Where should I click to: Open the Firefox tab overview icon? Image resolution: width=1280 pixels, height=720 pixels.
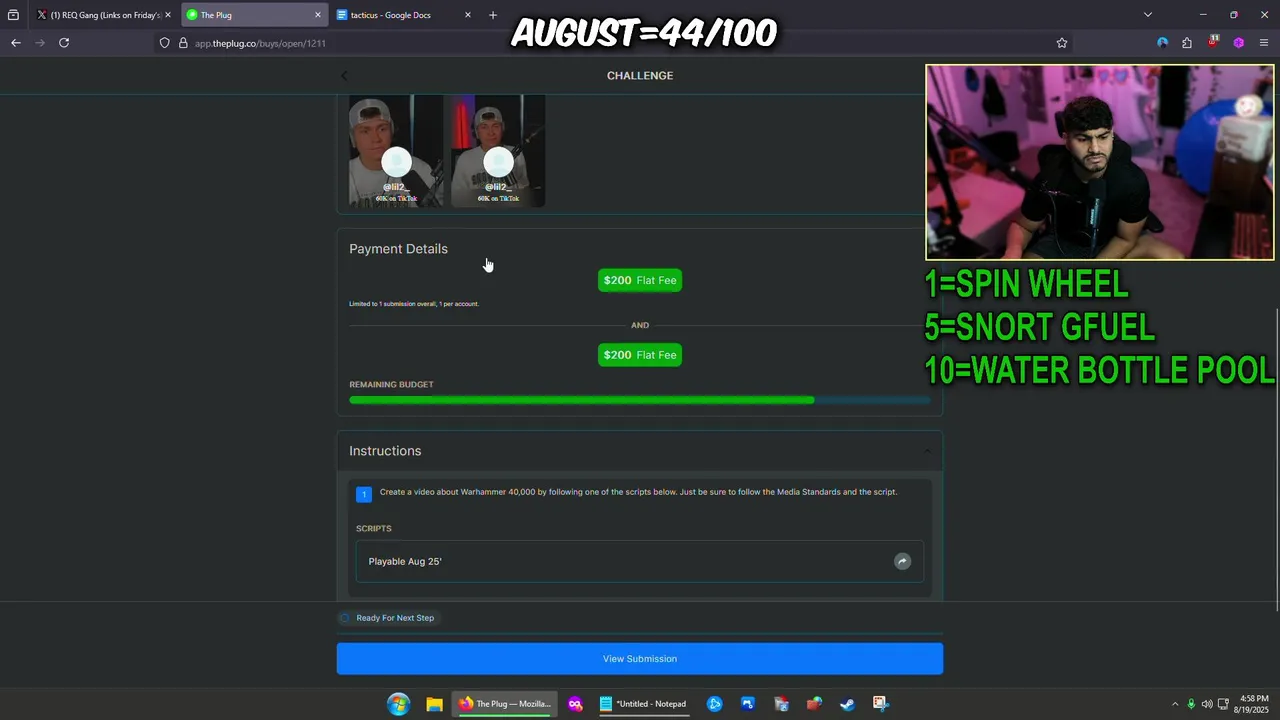click(x=13, y=15)
